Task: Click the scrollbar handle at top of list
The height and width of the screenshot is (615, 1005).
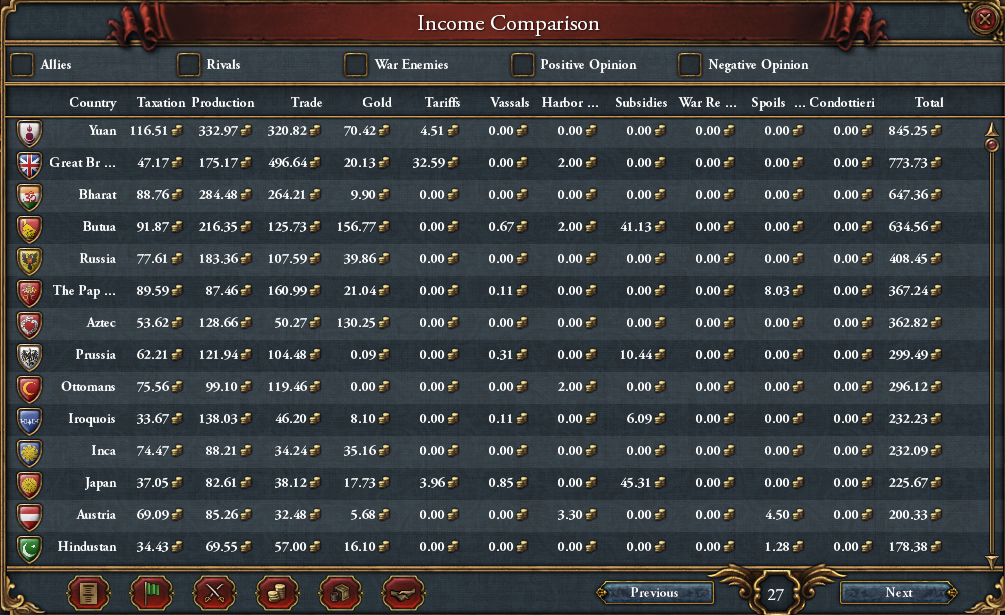Action: tap(992, 145)
